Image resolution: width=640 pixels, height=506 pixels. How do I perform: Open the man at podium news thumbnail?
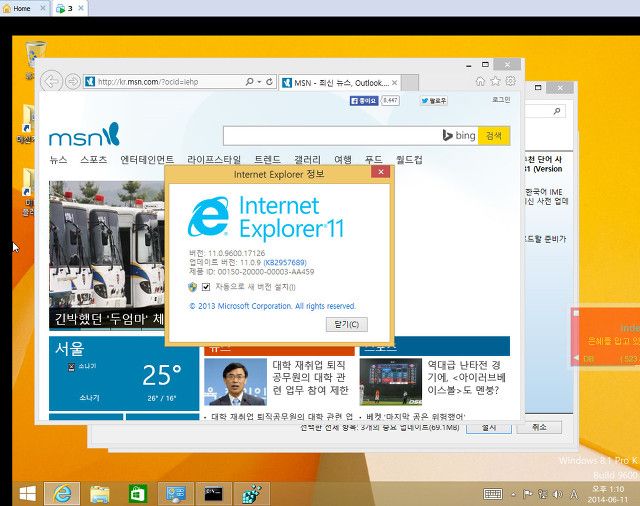(x=236, y=382)
